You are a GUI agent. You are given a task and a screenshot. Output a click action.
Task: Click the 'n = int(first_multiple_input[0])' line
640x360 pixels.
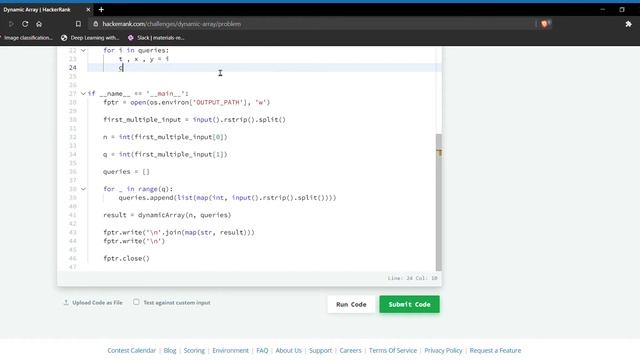pos(165,137)
